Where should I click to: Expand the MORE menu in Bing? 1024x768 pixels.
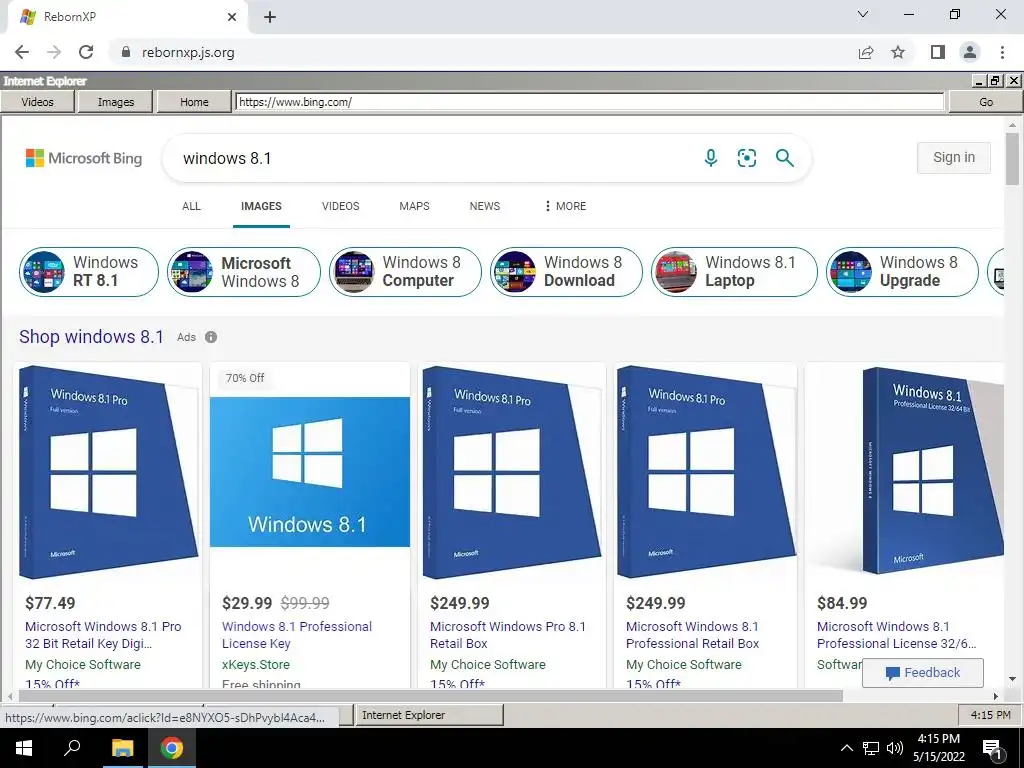click(x=565, y=206)
